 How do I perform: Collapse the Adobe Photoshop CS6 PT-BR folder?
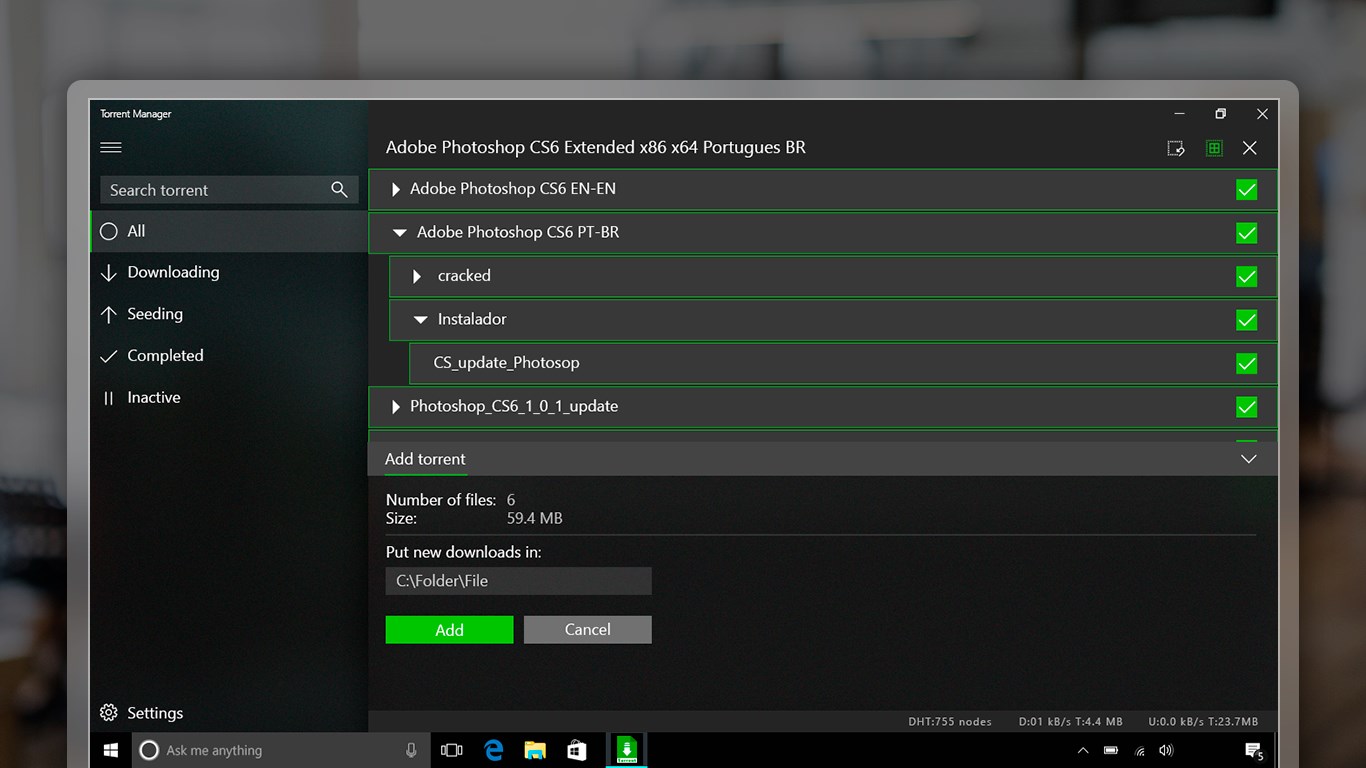point(400,233)
